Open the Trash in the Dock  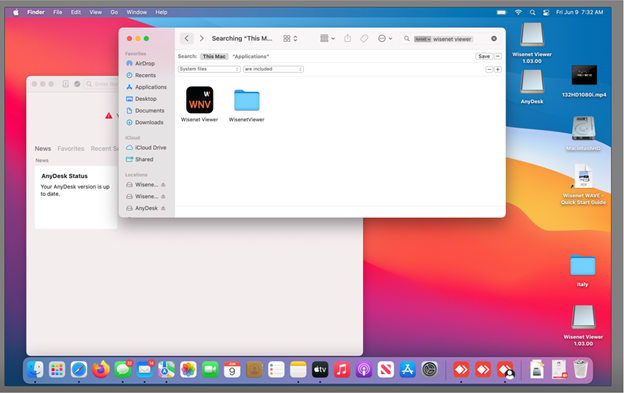point(581,370)
